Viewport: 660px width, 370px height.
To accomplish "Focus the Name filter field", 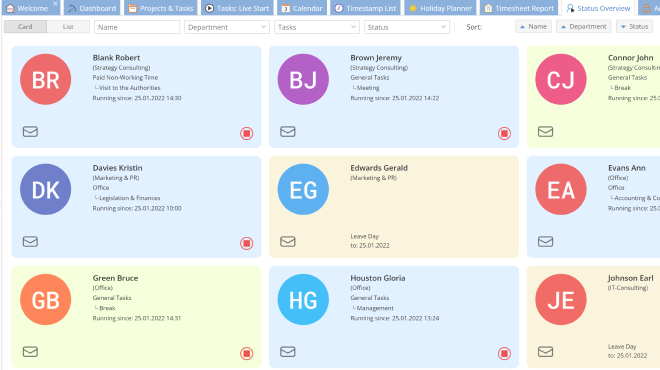I will click(x=137, y=27).
